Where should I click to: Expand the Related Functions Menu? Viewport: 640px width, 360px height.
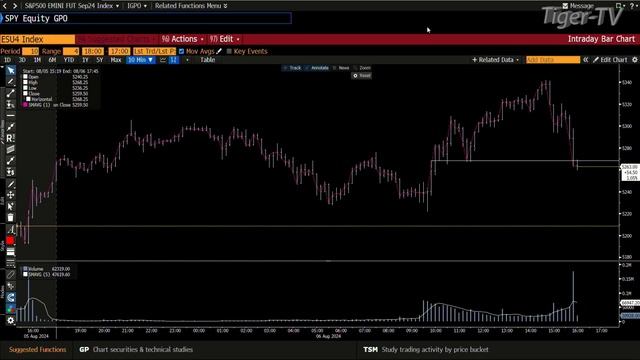click(x=191, y=6)
